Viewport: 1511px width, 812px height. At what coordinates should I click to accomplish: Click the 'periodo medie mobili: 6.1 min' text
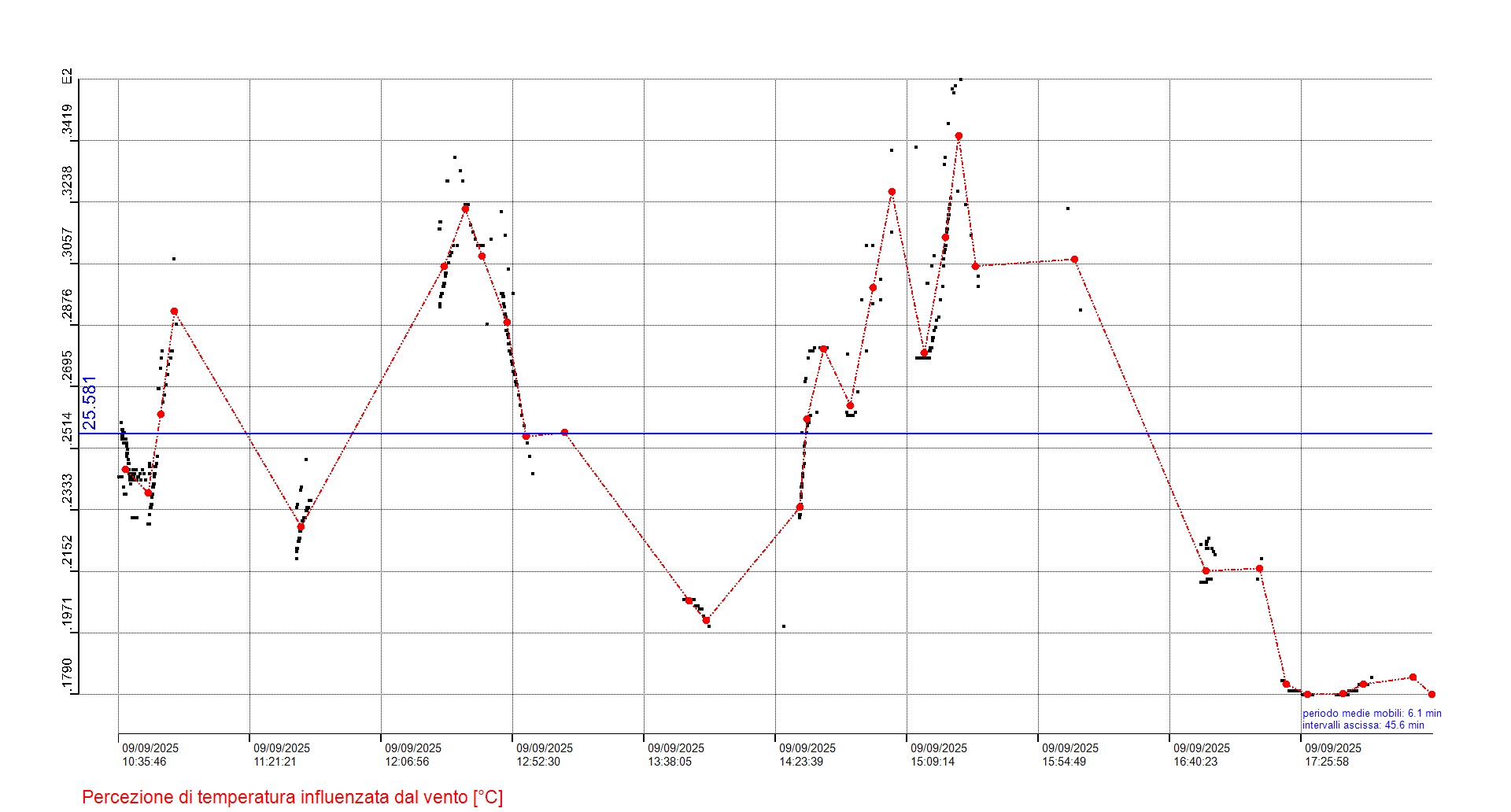(x=1371, y=714)
